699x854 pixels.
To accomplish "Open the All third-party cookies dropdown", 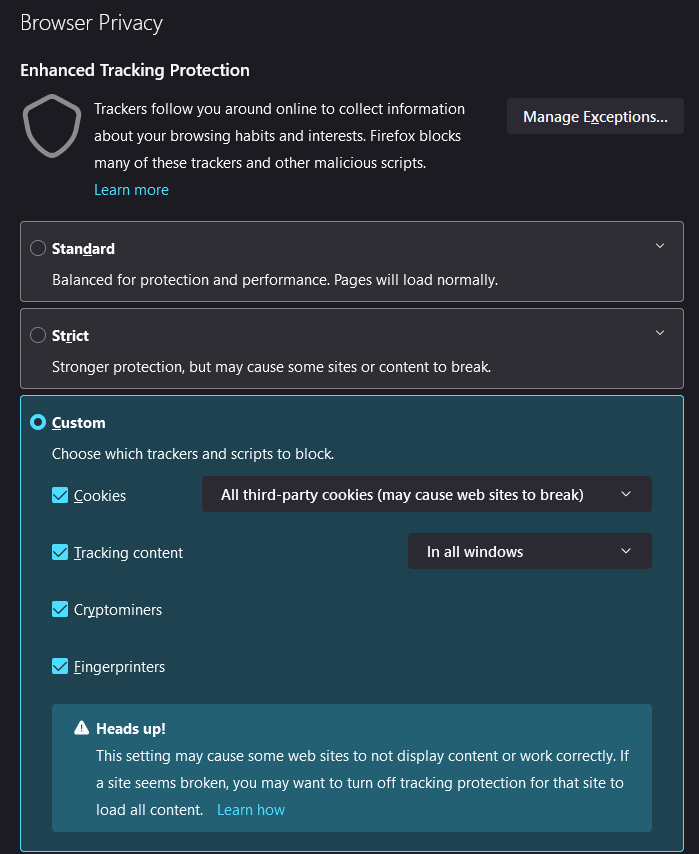I will (x=426, y=494).
